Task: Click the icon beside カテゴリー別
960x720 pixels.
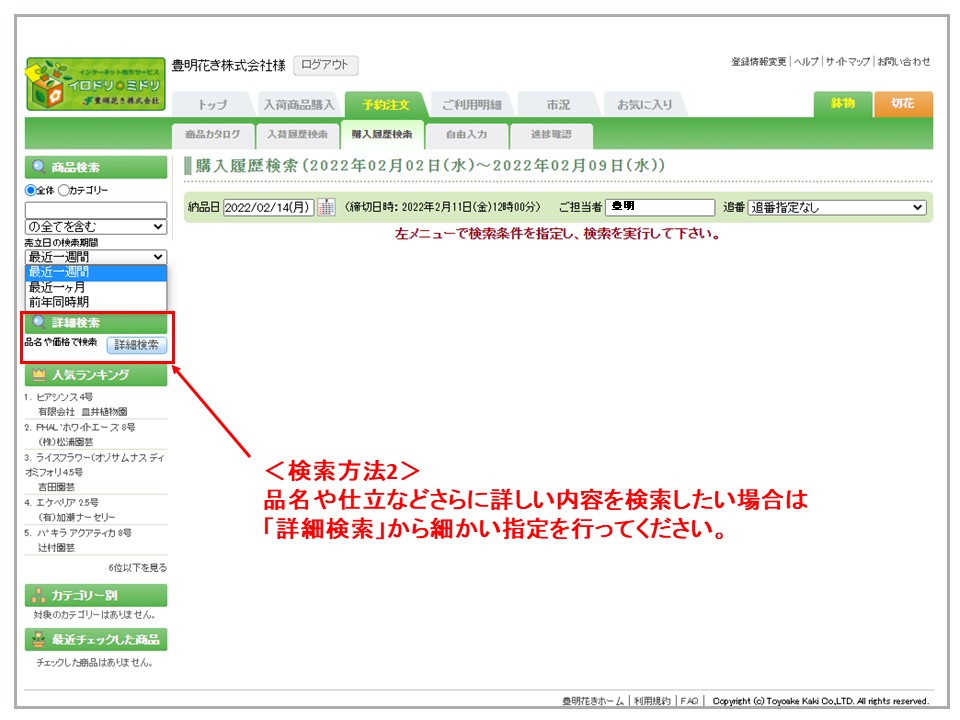Action: pos(39,595)
